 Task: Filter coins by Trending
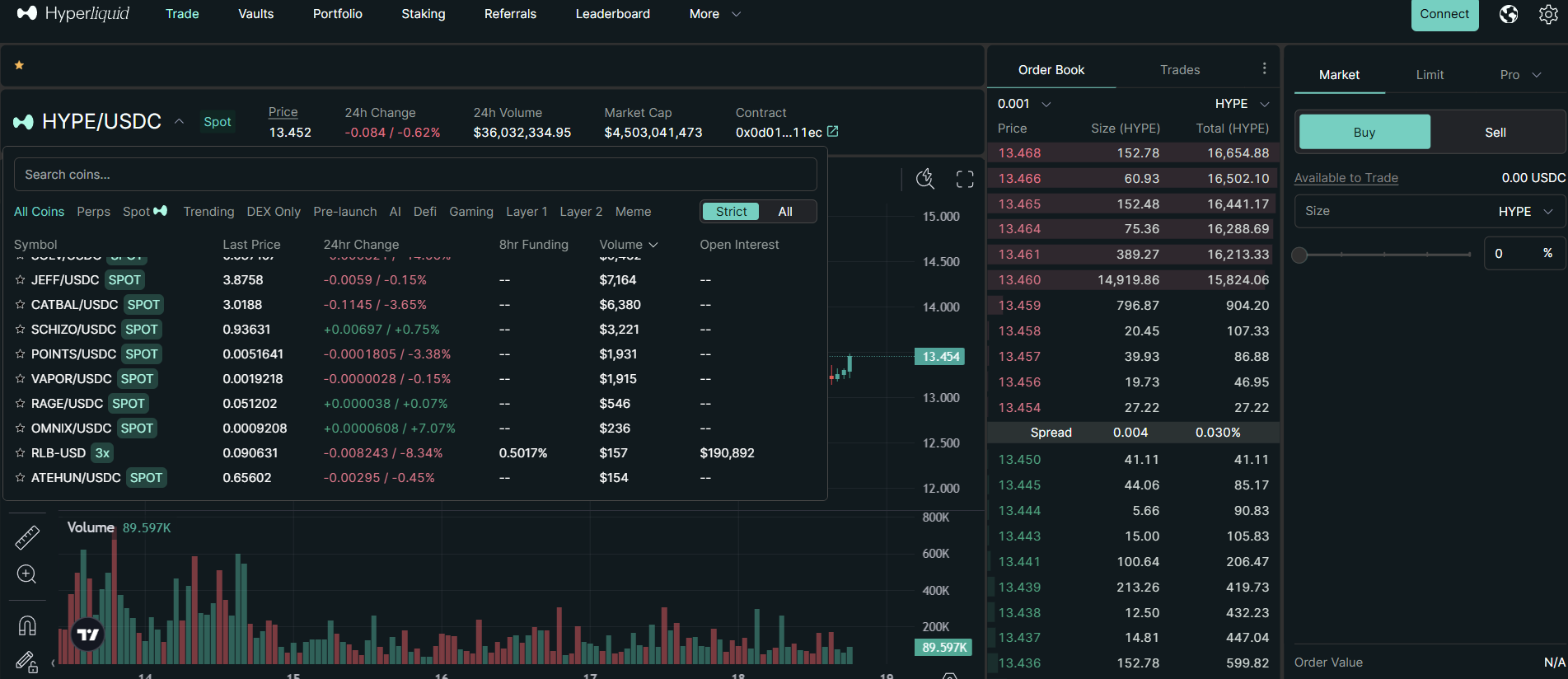pos(208,212)
